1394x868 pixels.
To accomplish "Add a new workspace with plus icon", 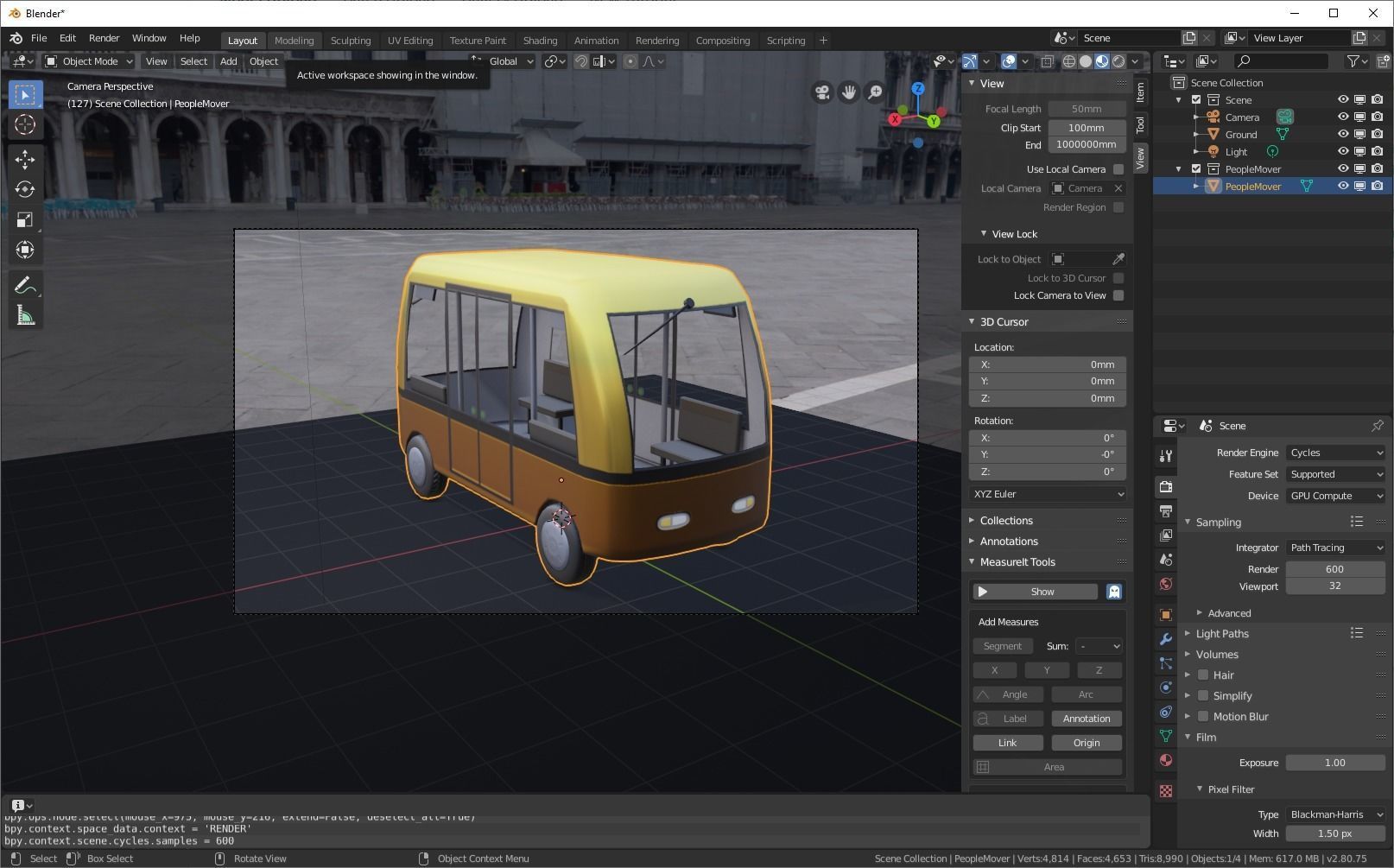I will (823, 40).
